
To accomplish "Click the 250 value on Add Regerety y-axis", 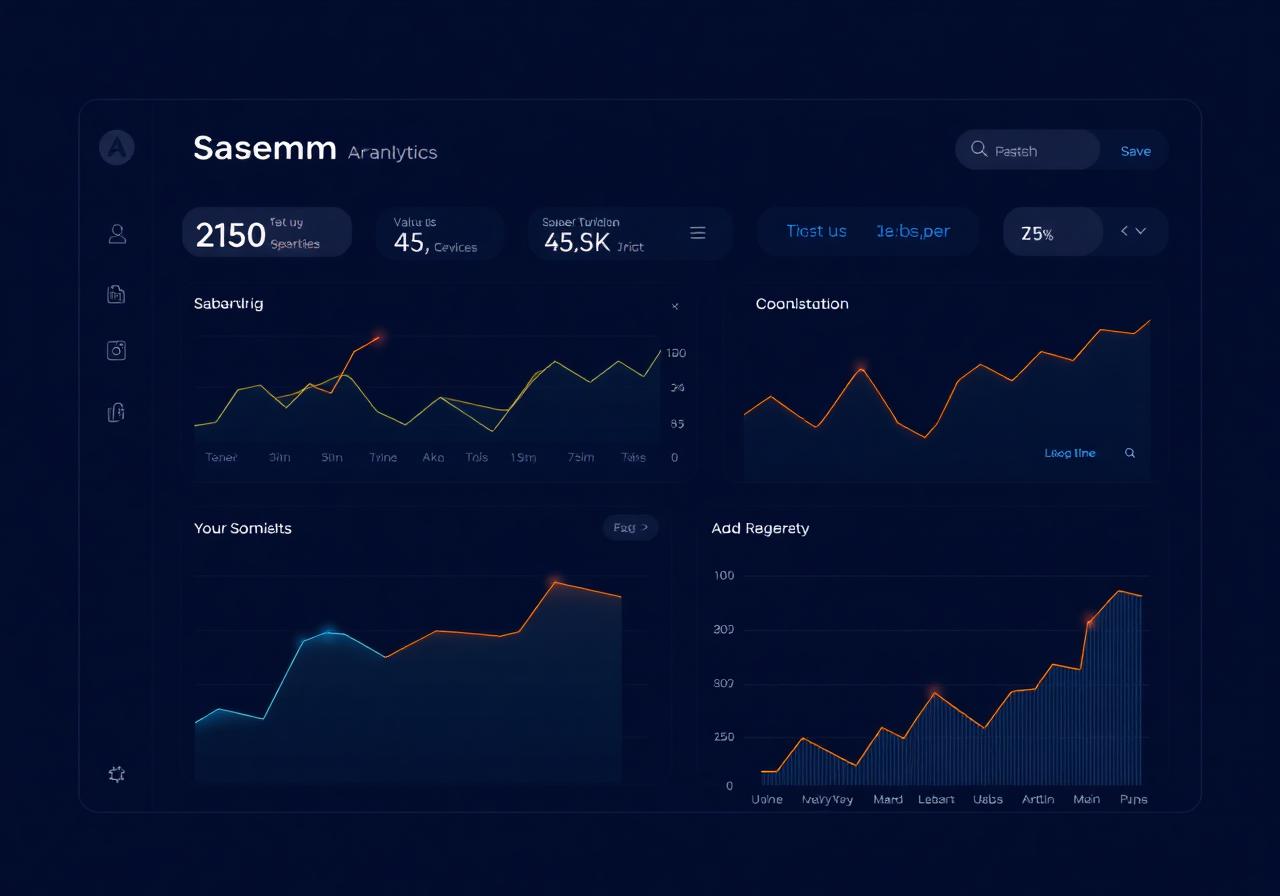I will coord(724,737).
